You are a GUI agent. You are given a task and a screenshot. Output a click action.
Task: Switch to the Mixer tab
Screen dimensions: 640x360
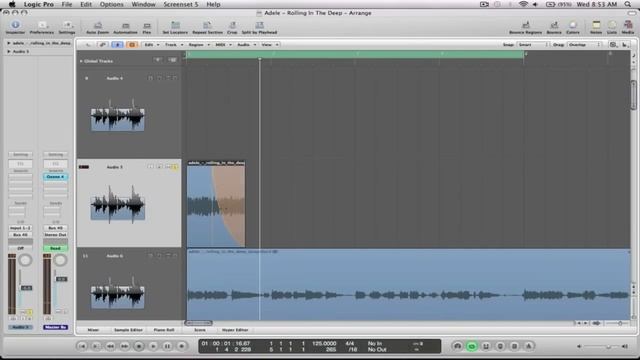pos(93,330)
